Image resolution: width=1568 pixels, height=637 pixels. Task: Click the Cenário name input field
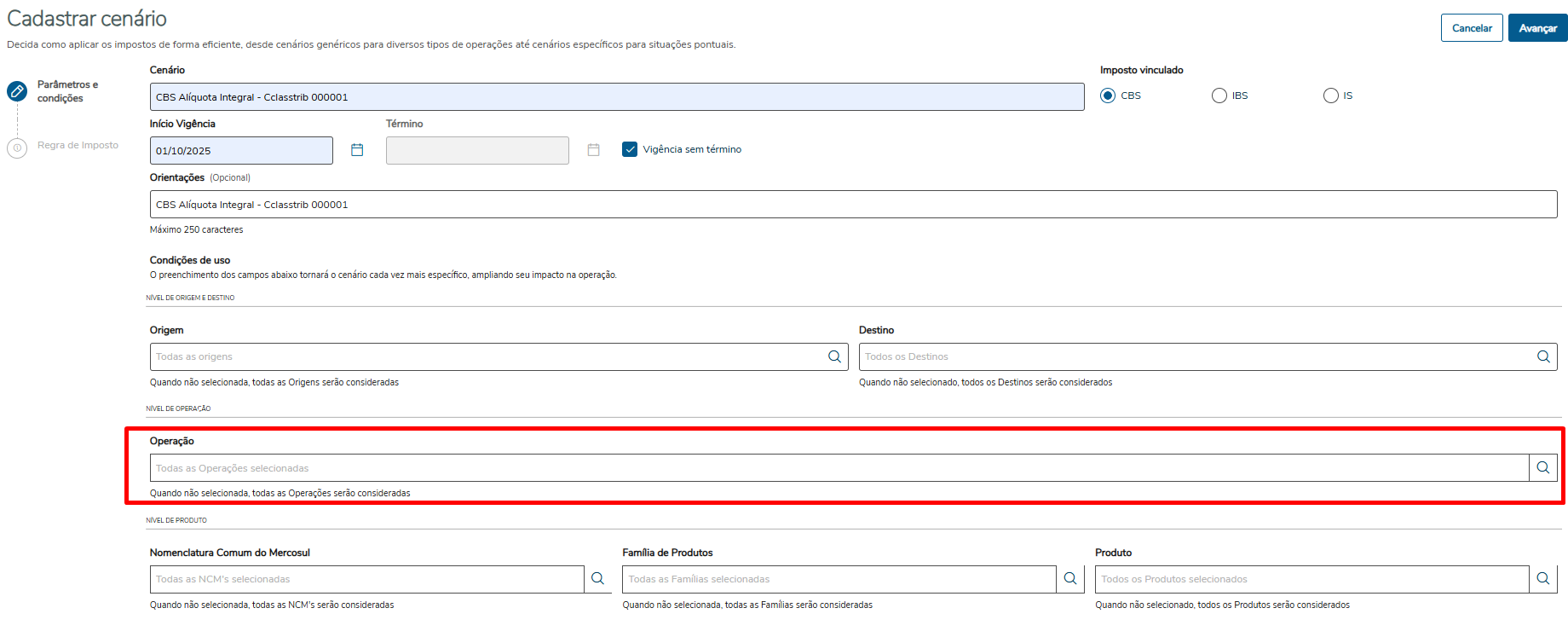tap(617, 97)
